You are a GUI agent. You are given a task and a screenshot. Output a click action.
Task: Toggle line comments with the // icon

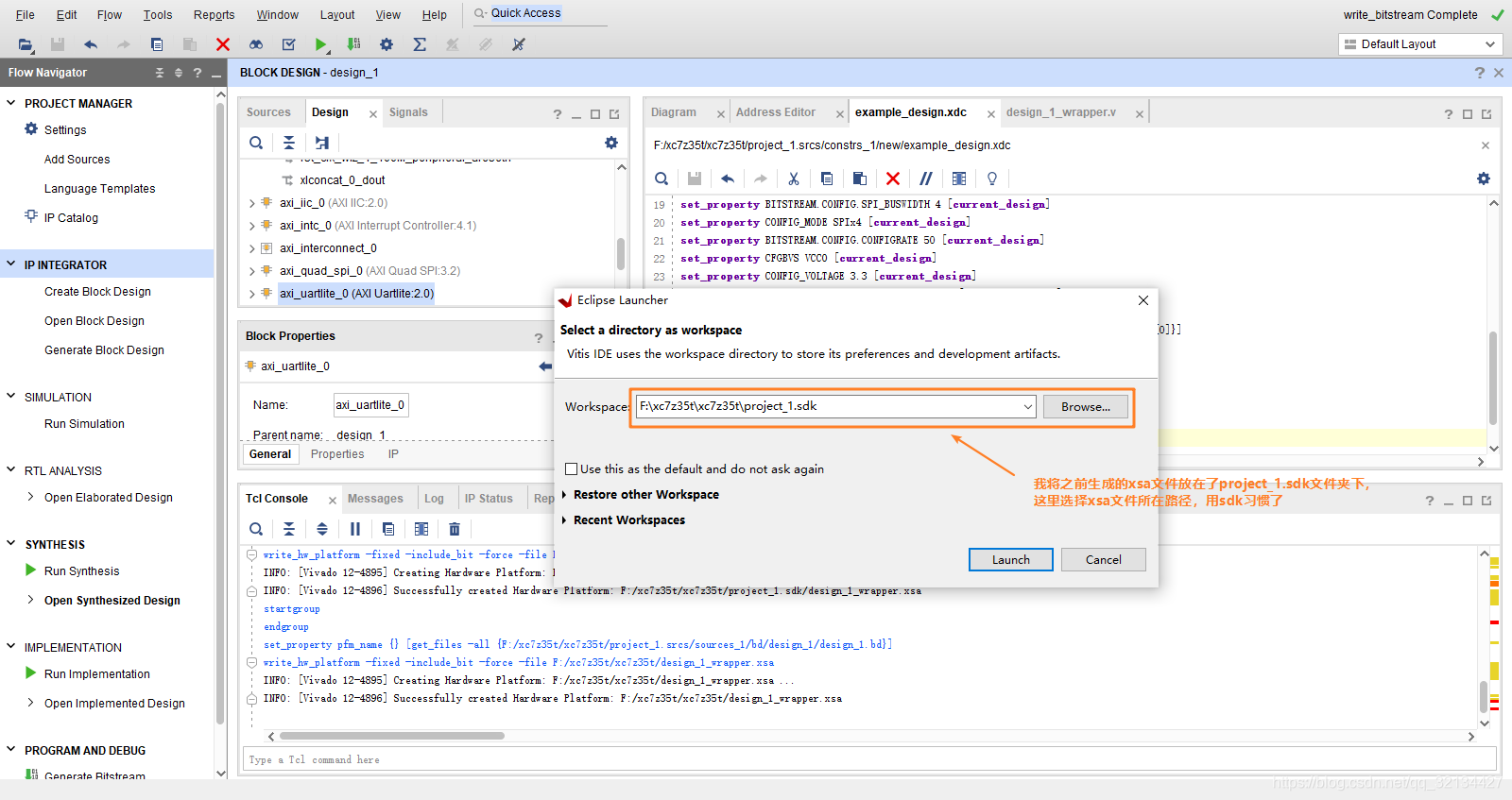[926, 179]
